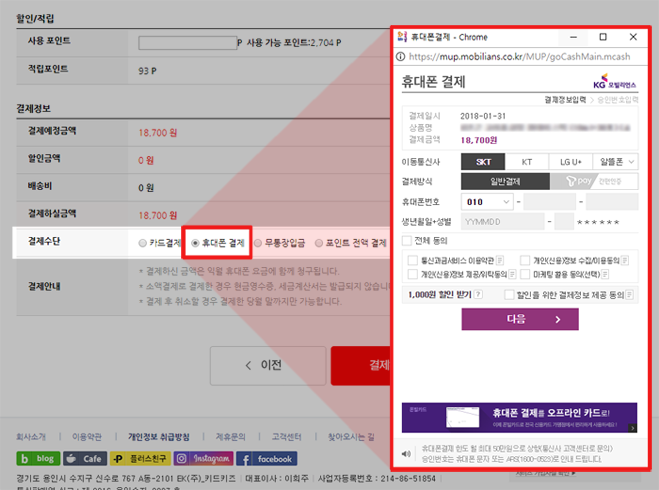
Task: Open the Instagram social button
Action: click(203, 458)
